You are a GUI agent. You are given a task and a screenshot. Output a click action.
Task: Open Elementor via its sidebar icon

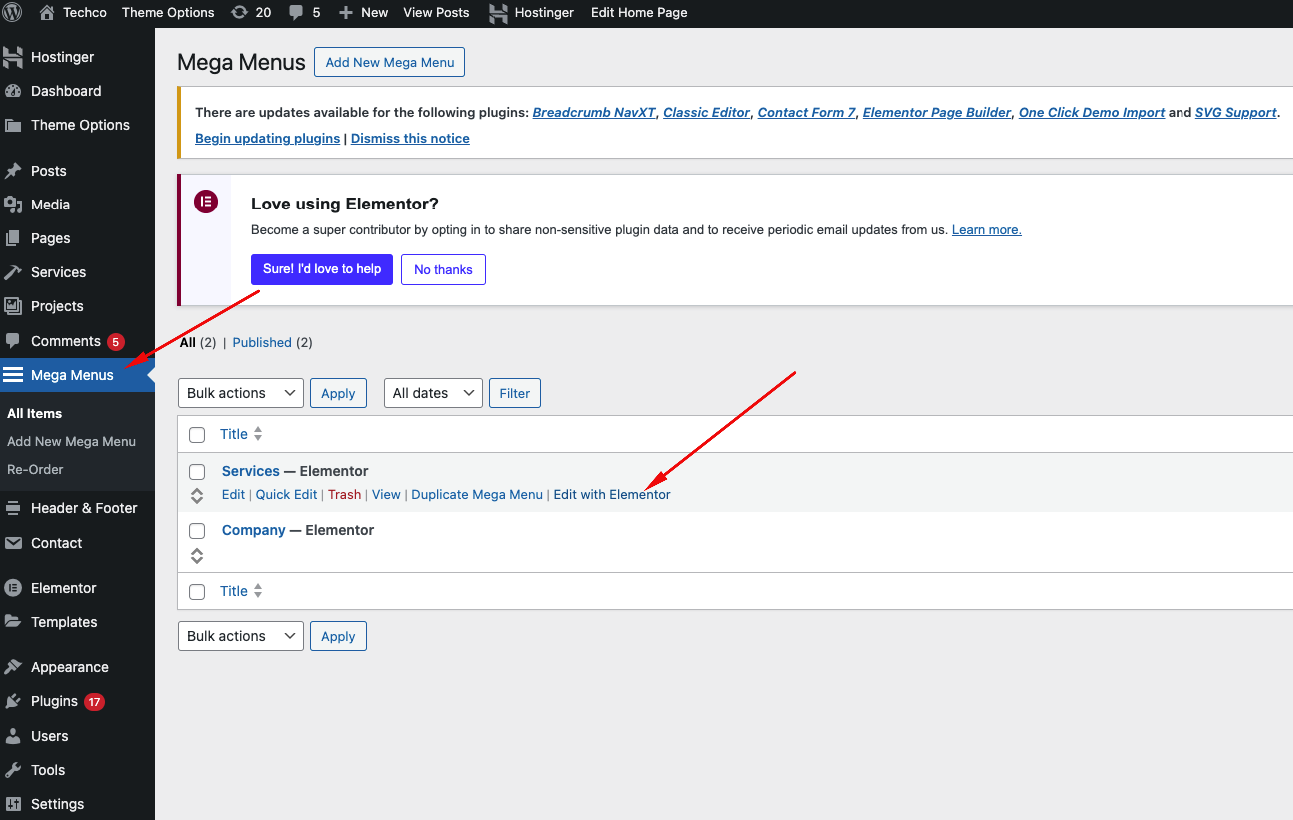click(x=13, y=588)
